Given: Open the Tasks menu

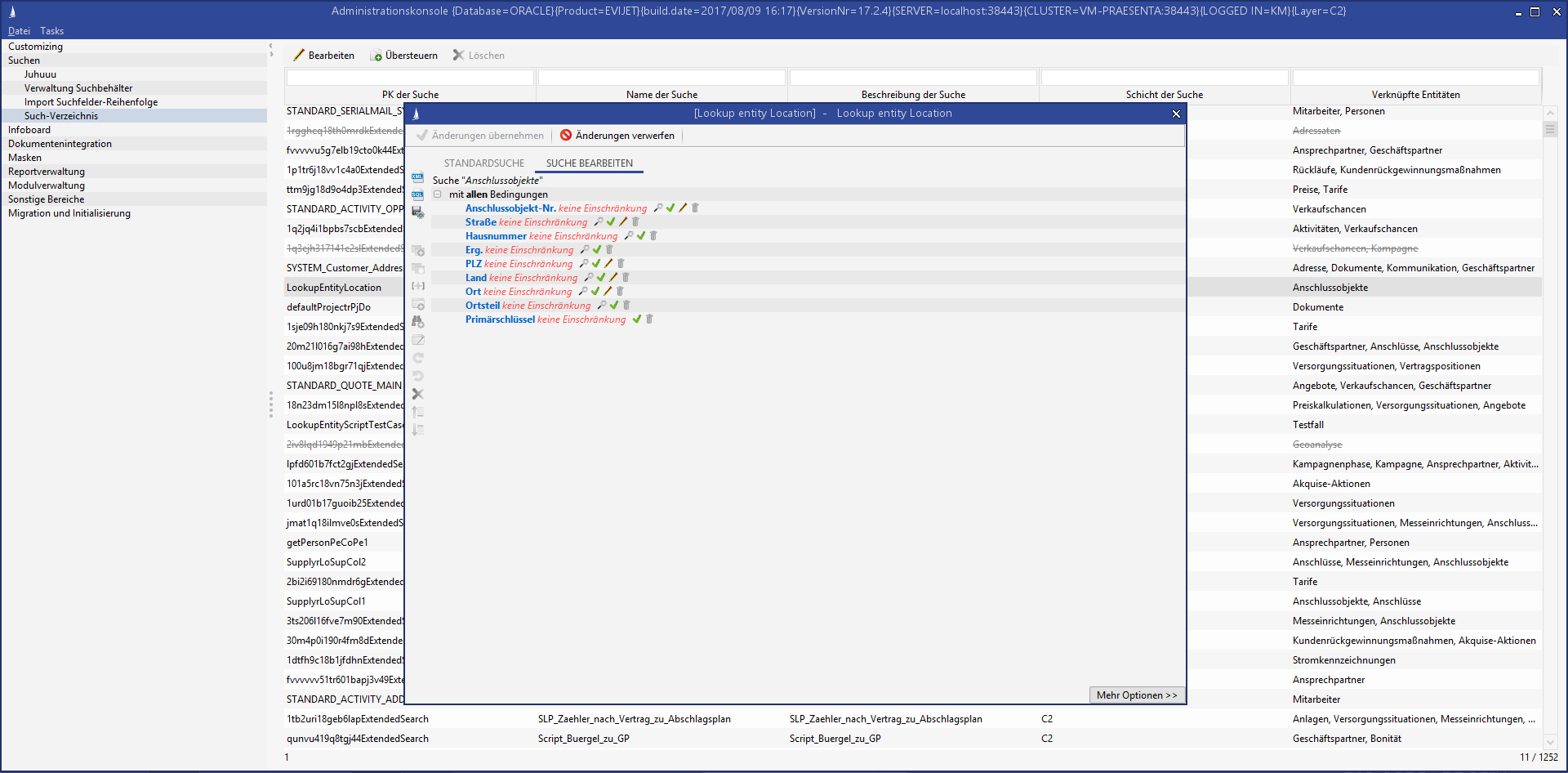Looking at the screenshot, I should (51, 31).
